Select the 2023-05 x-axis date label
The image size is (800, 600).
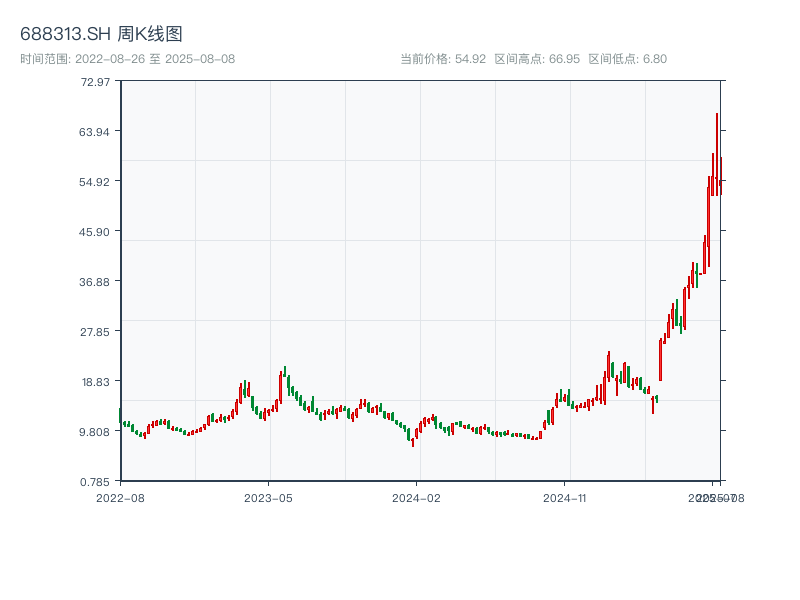(x=268, y=497)
